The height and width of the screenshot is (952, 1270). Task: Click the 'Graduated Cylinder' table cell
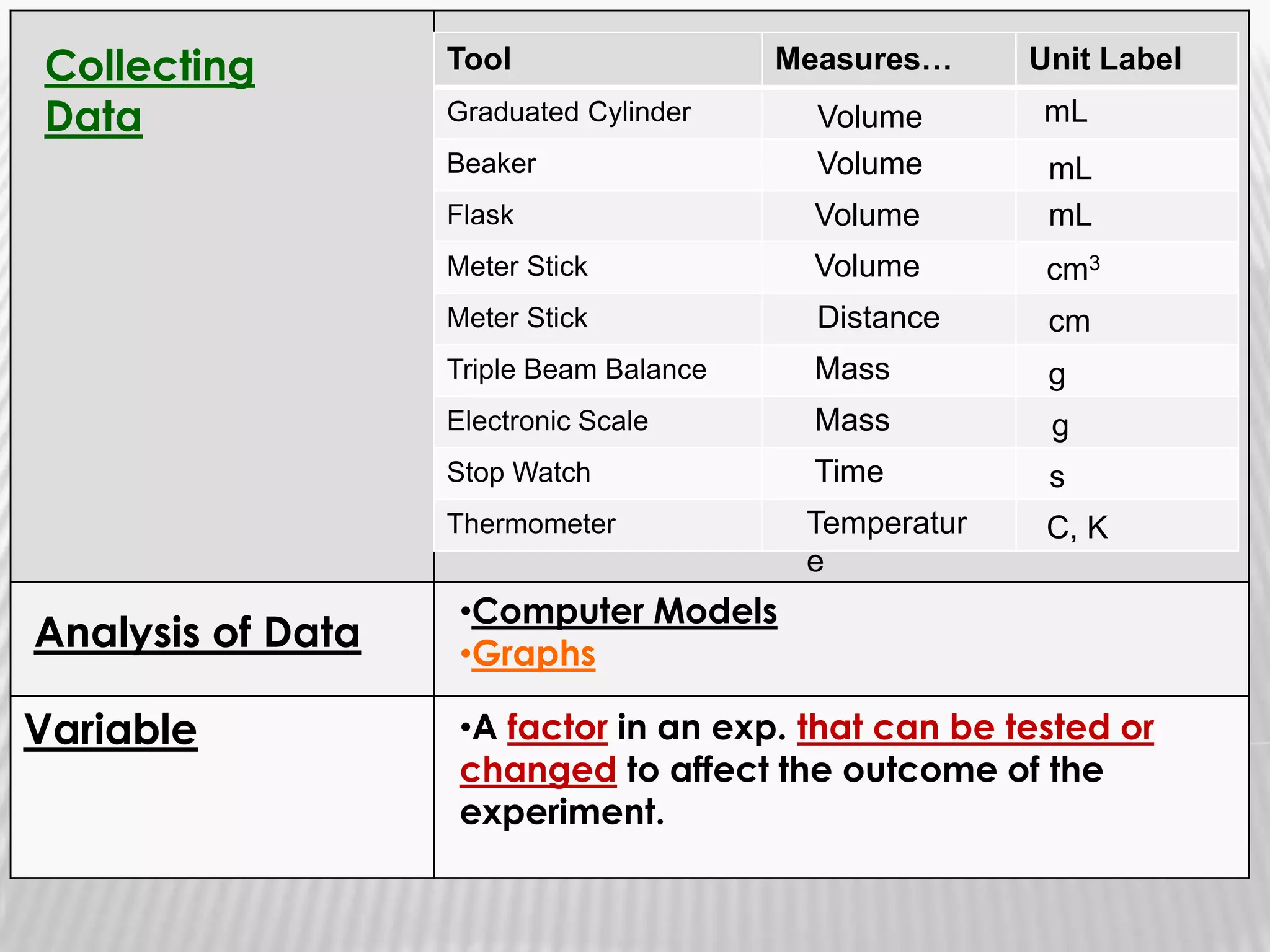point(598,113)
